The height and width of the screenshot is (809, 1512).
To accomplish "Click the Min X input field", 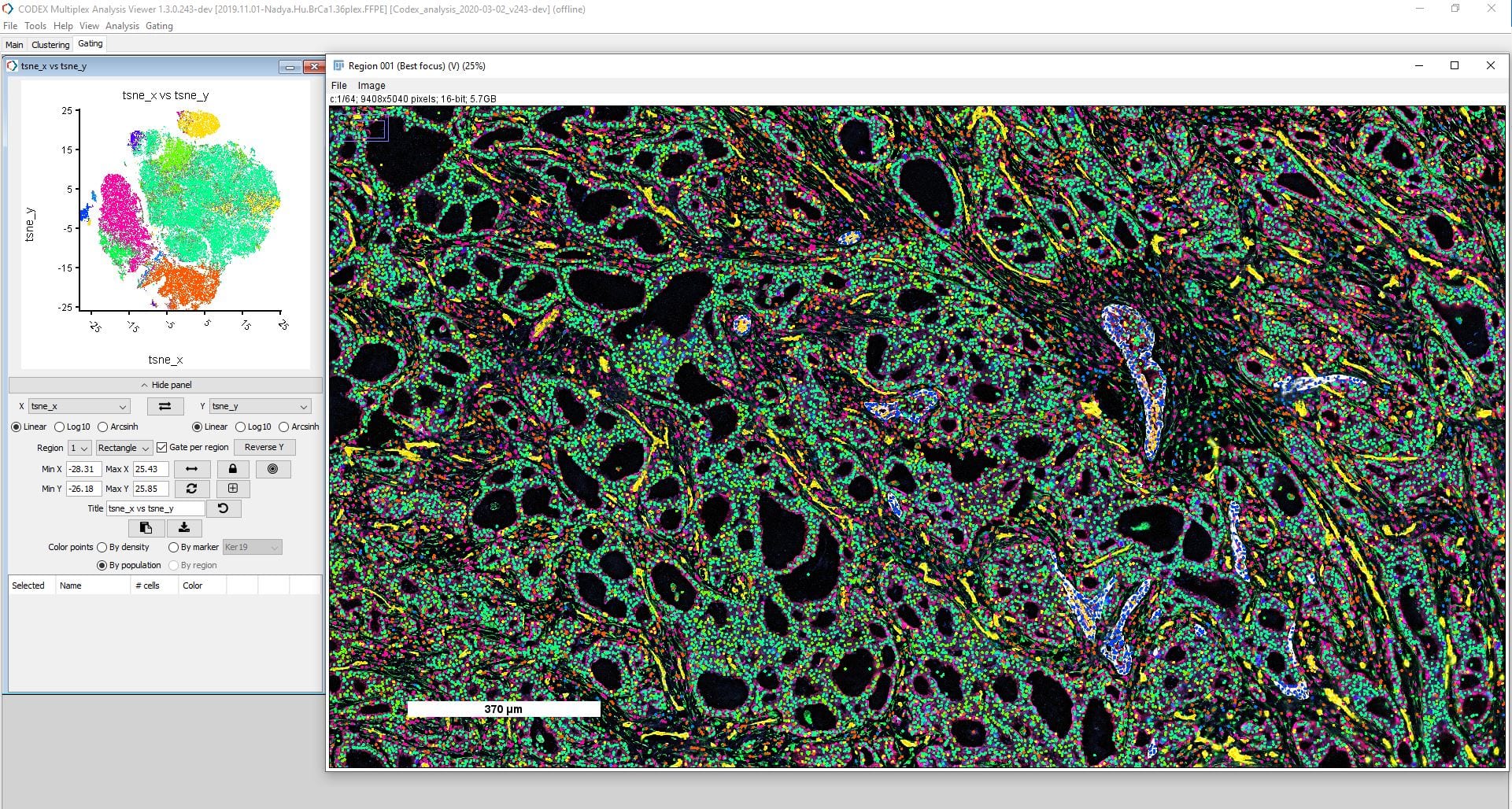I will pos(83,469).
